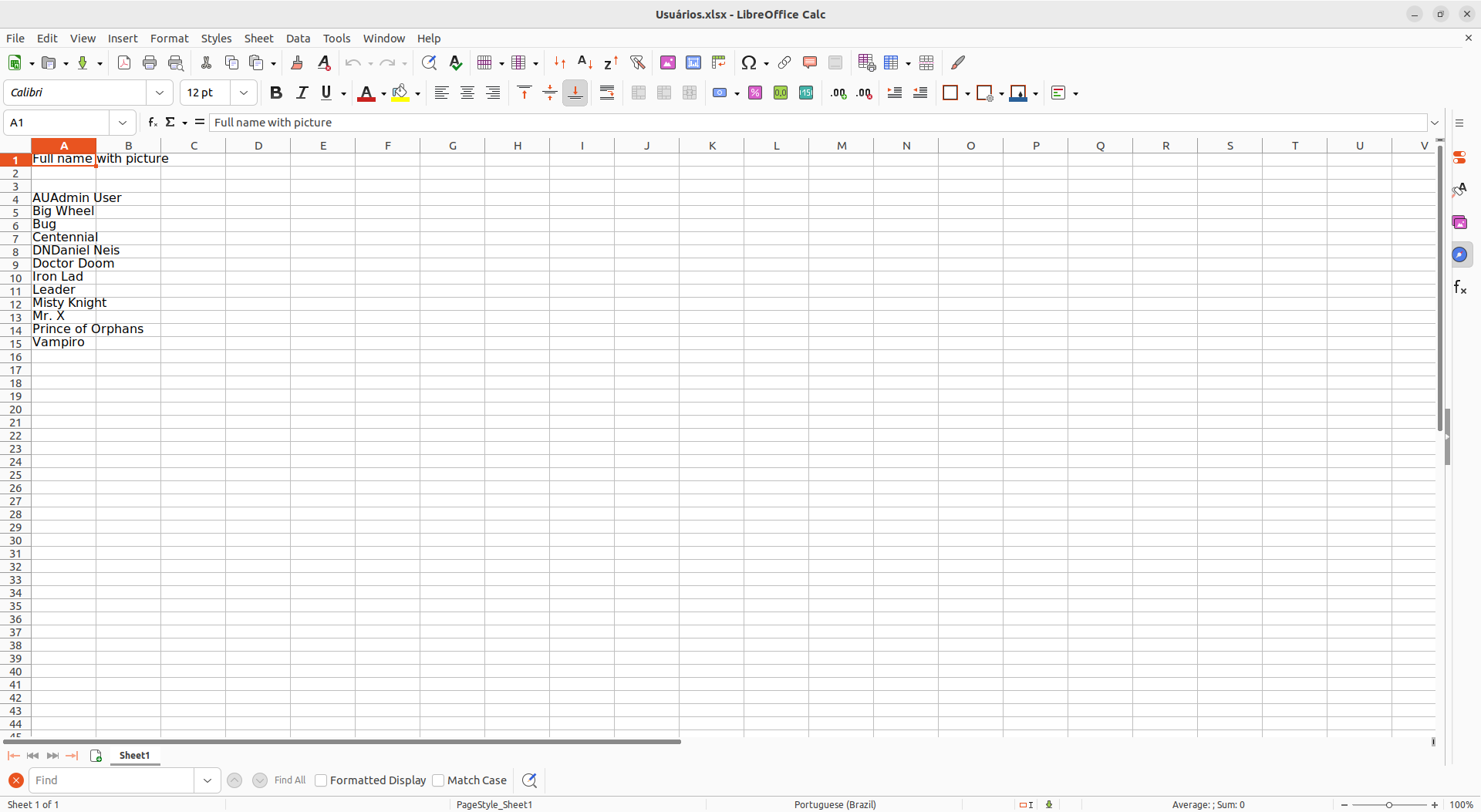1481x812 pixels.
Task: Open the Font Color dropdown arrow
Action: (x=383, y=94)
